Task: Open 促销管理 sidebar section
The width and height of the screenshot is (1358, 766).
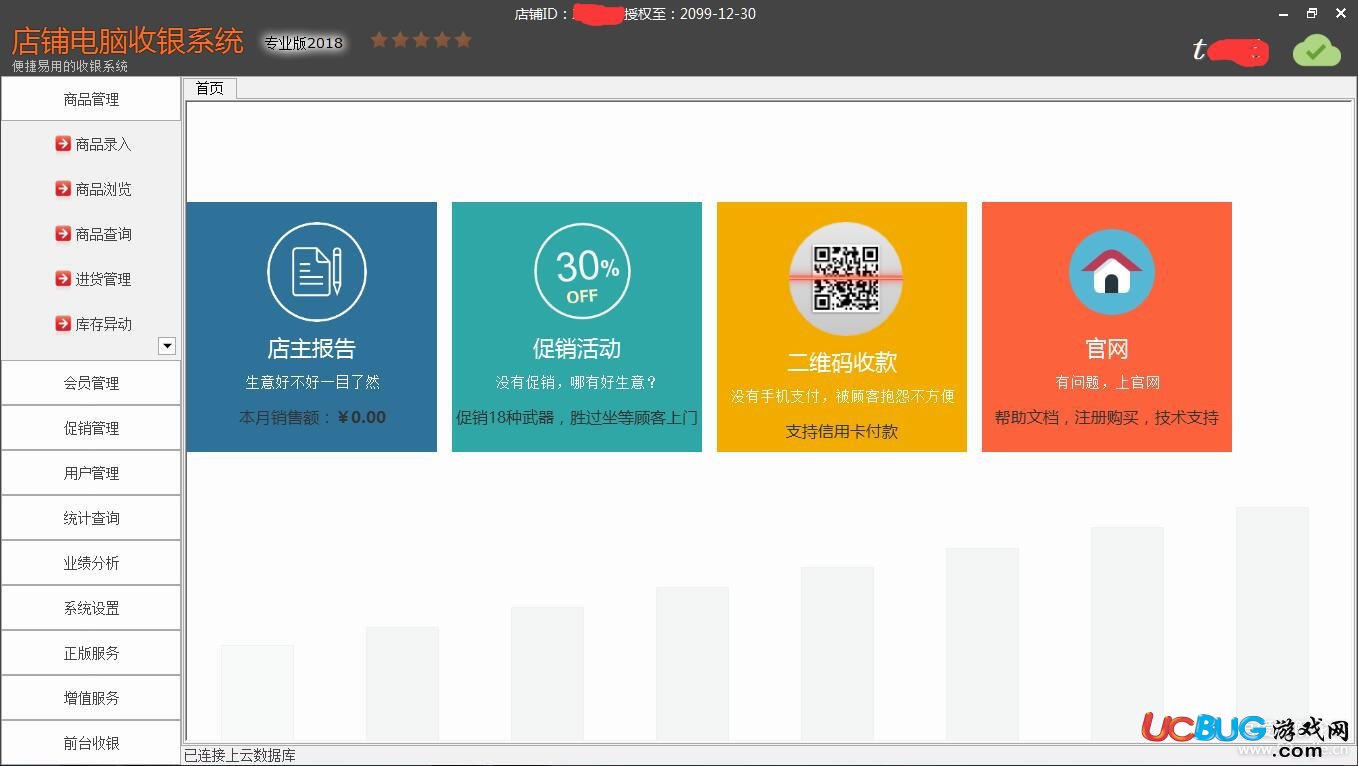Action: 91,428
